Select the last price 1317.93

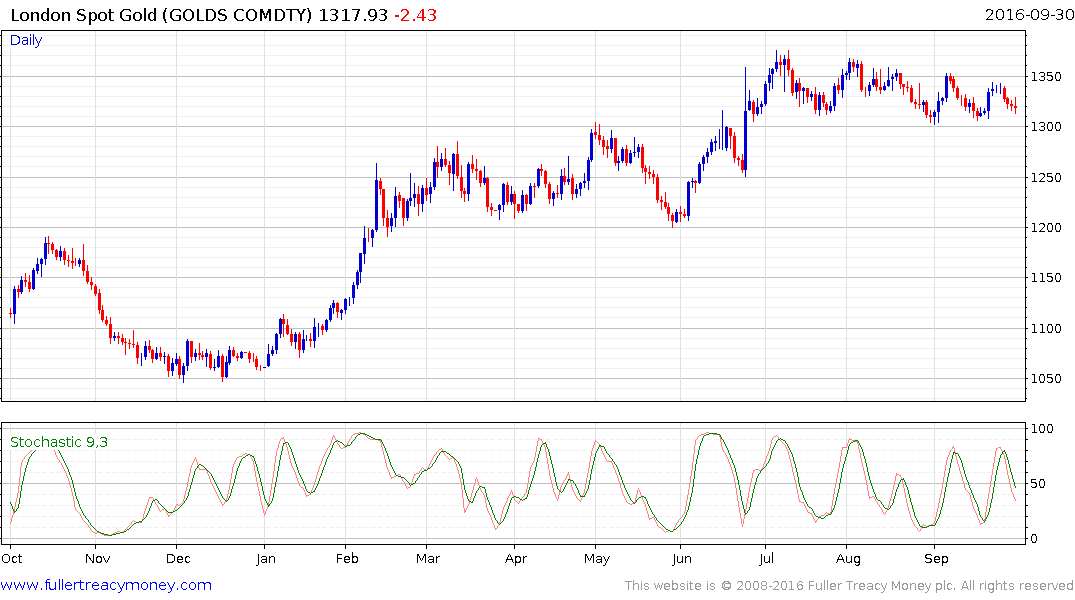(353, 14)
